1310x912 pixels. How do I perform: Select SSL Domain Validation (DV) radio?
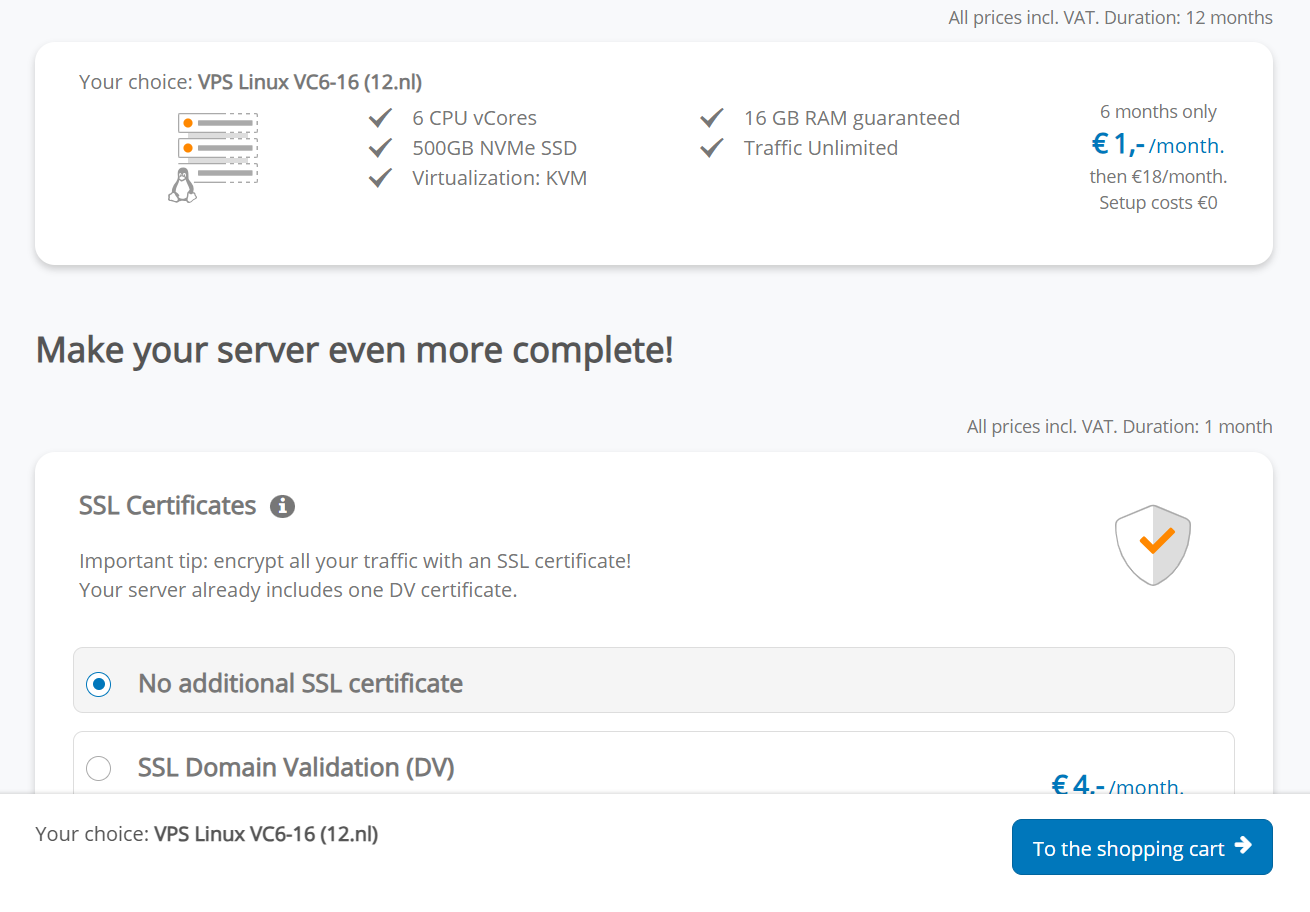click(x=98, y=768)
